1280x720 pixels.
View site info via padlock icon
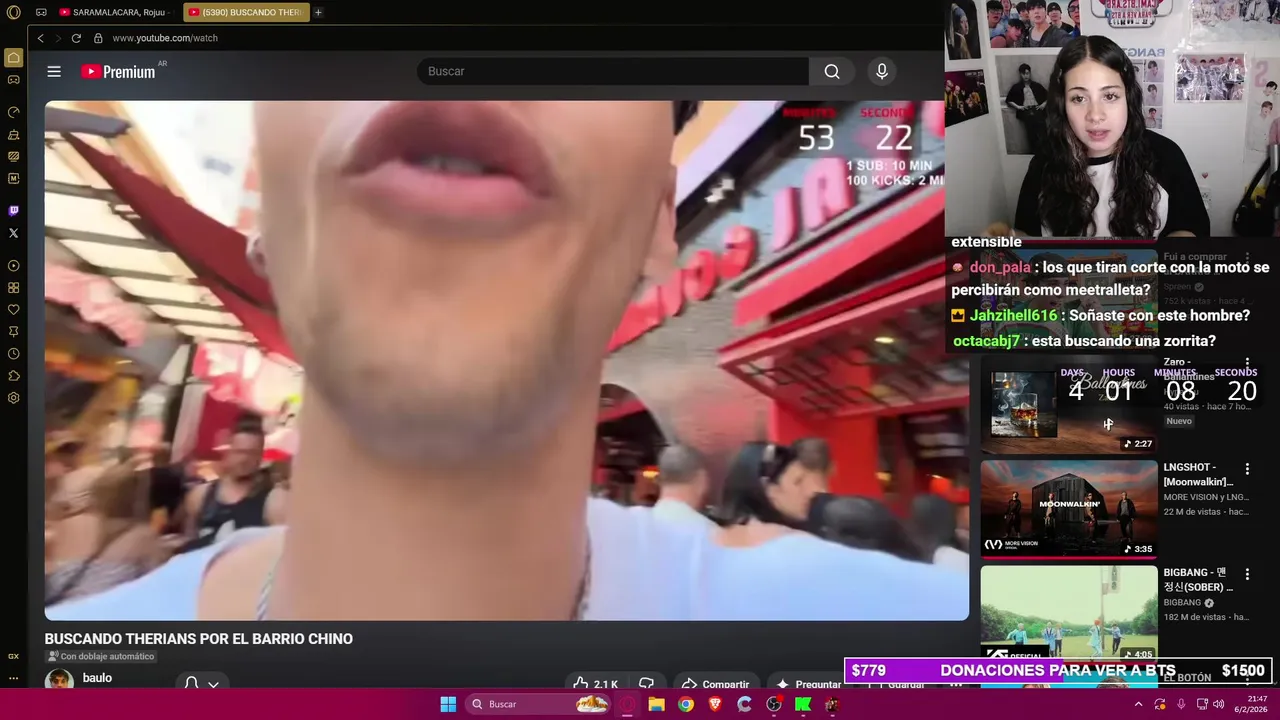tap(98, 38)
